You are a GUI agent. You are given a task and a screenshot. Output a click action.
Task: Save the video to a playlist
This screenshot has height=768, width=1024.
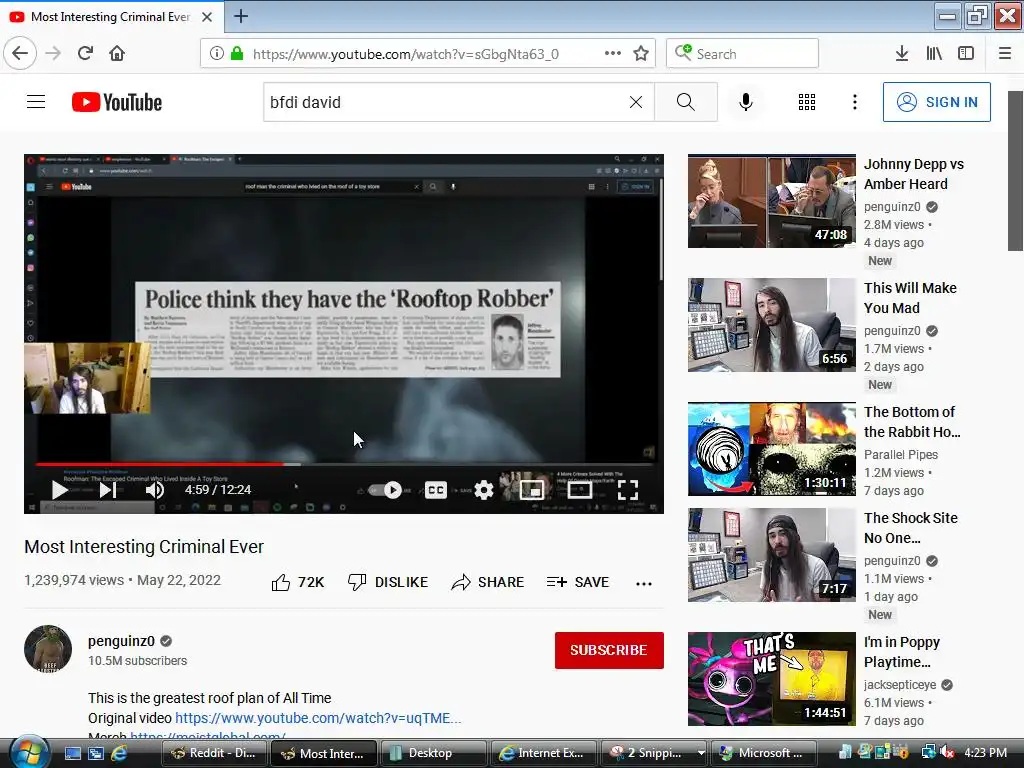578,582
